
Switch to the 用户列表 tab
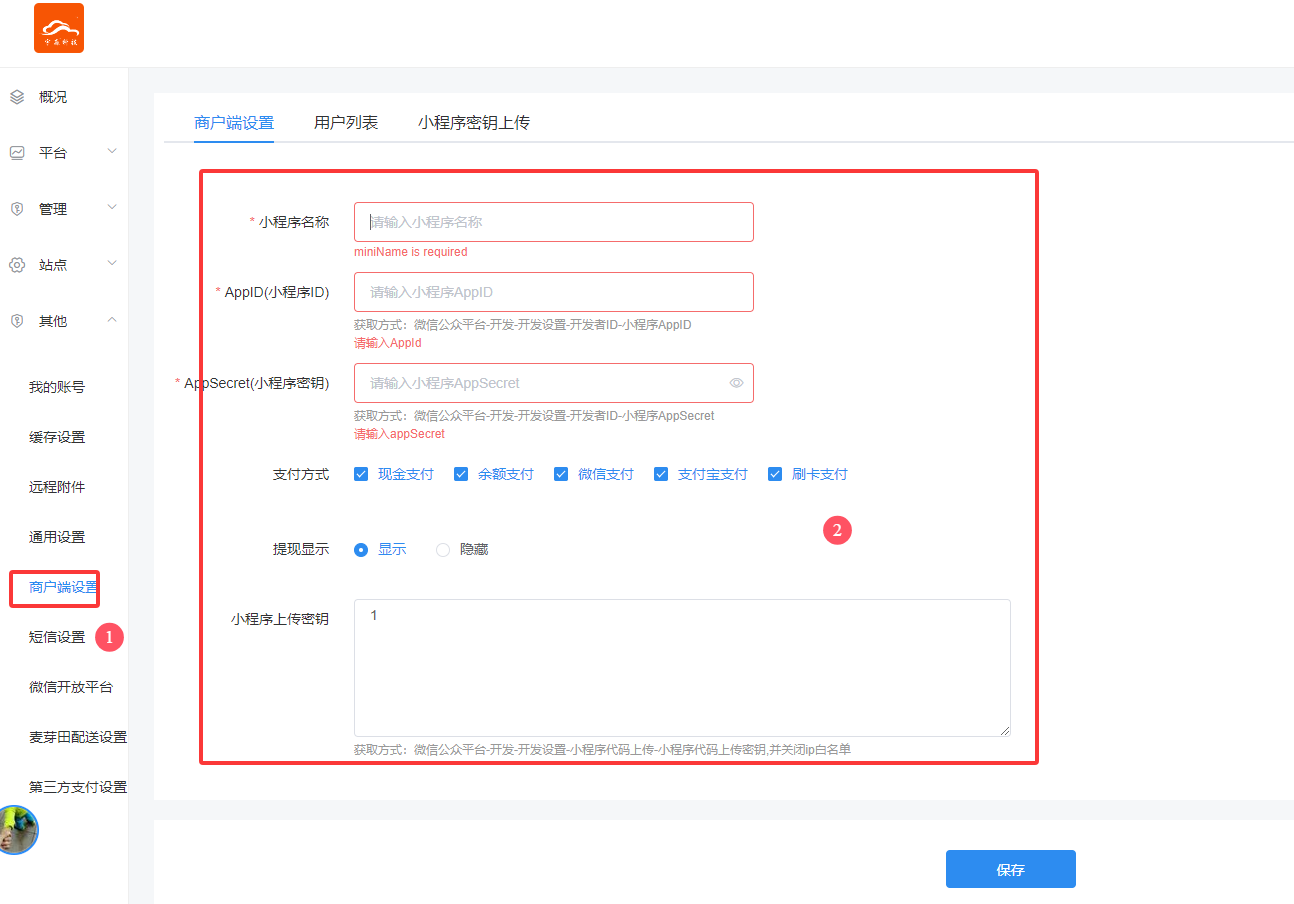[346, 122]
